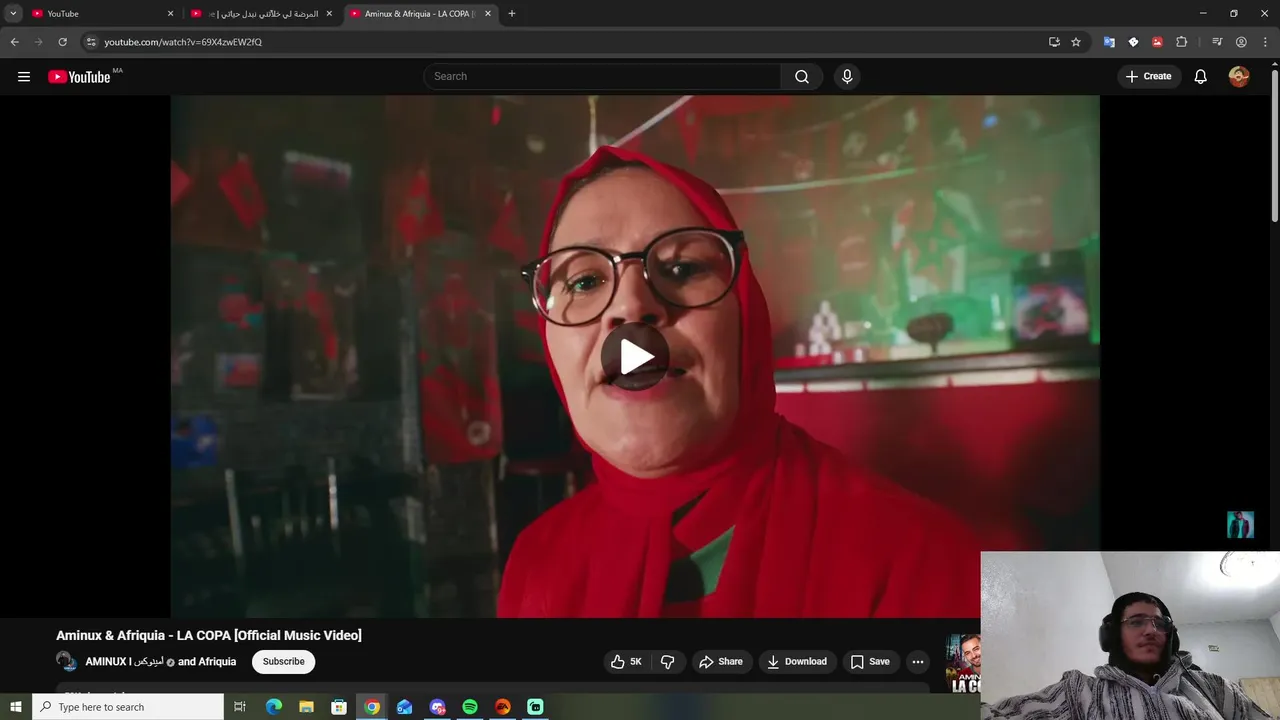Open YouTube notifications bell
This screenshot has height=720, width=1280.
(x=1201, y=77)
